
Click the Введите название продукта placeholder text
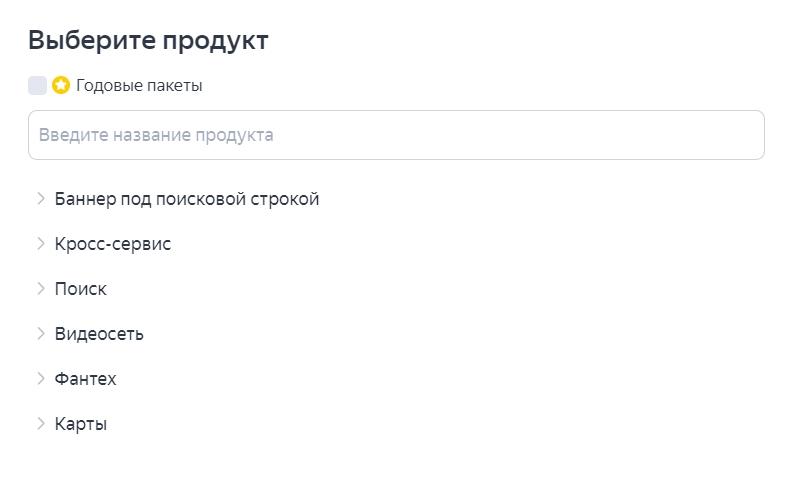[x=156, y=135]
